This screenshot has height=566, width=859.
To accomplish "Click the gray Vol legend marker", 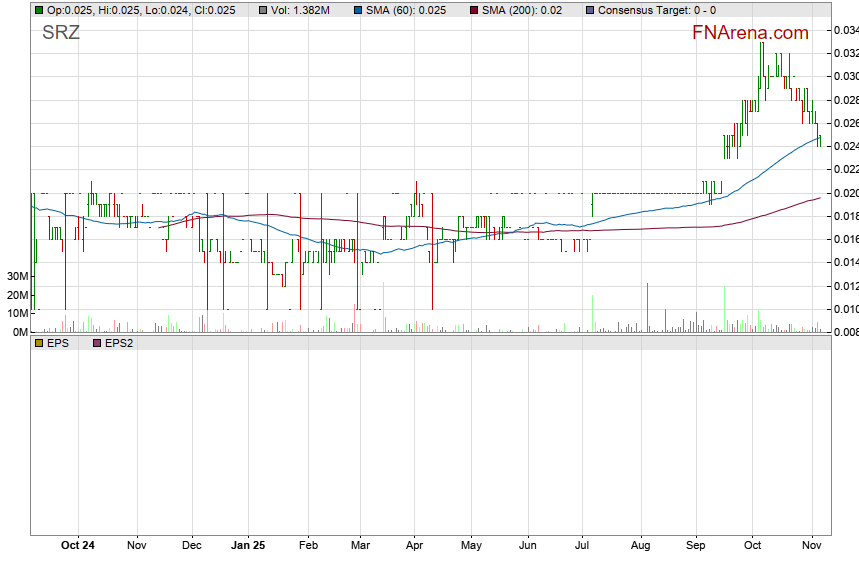I will tap(262, 10).
